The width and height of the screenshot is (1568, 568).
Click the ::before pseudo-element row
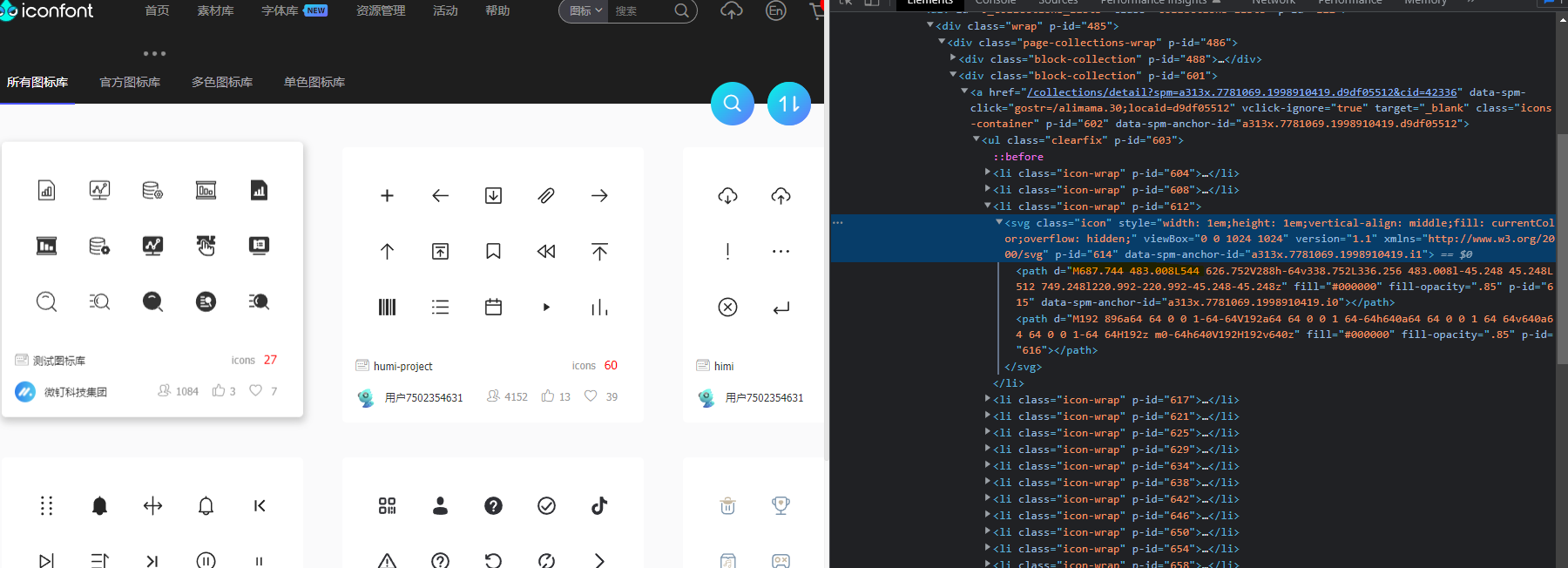[x=1018, y=157]
